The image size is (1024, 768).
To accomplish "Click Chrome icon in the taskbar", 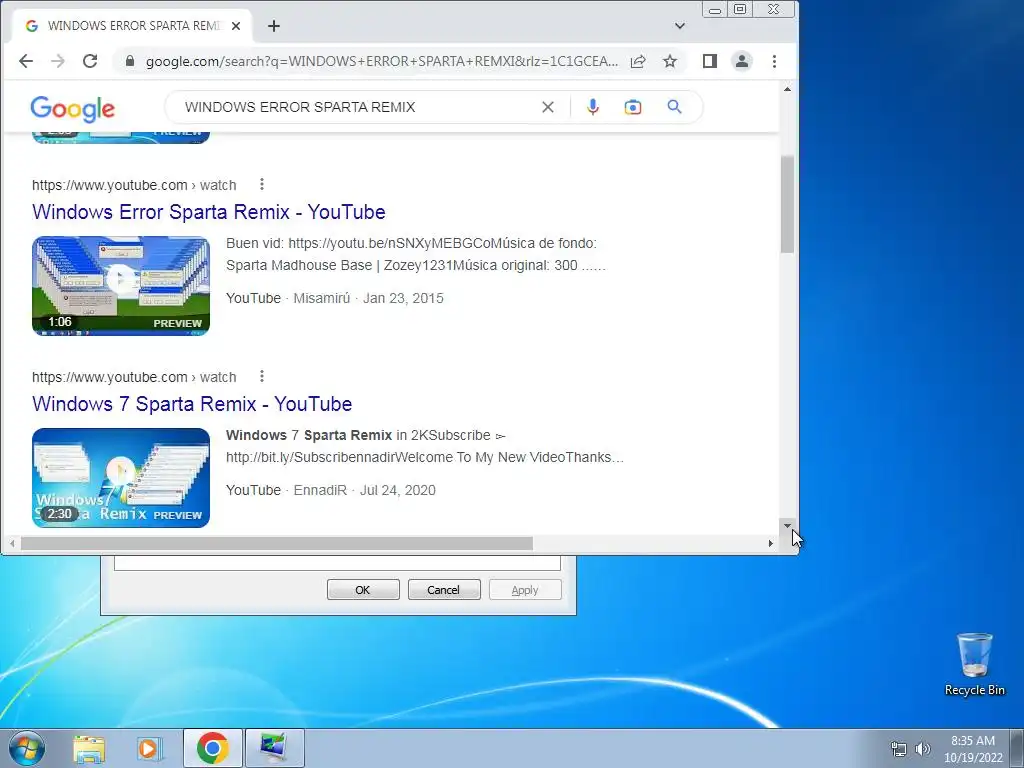I will point(213,748).
